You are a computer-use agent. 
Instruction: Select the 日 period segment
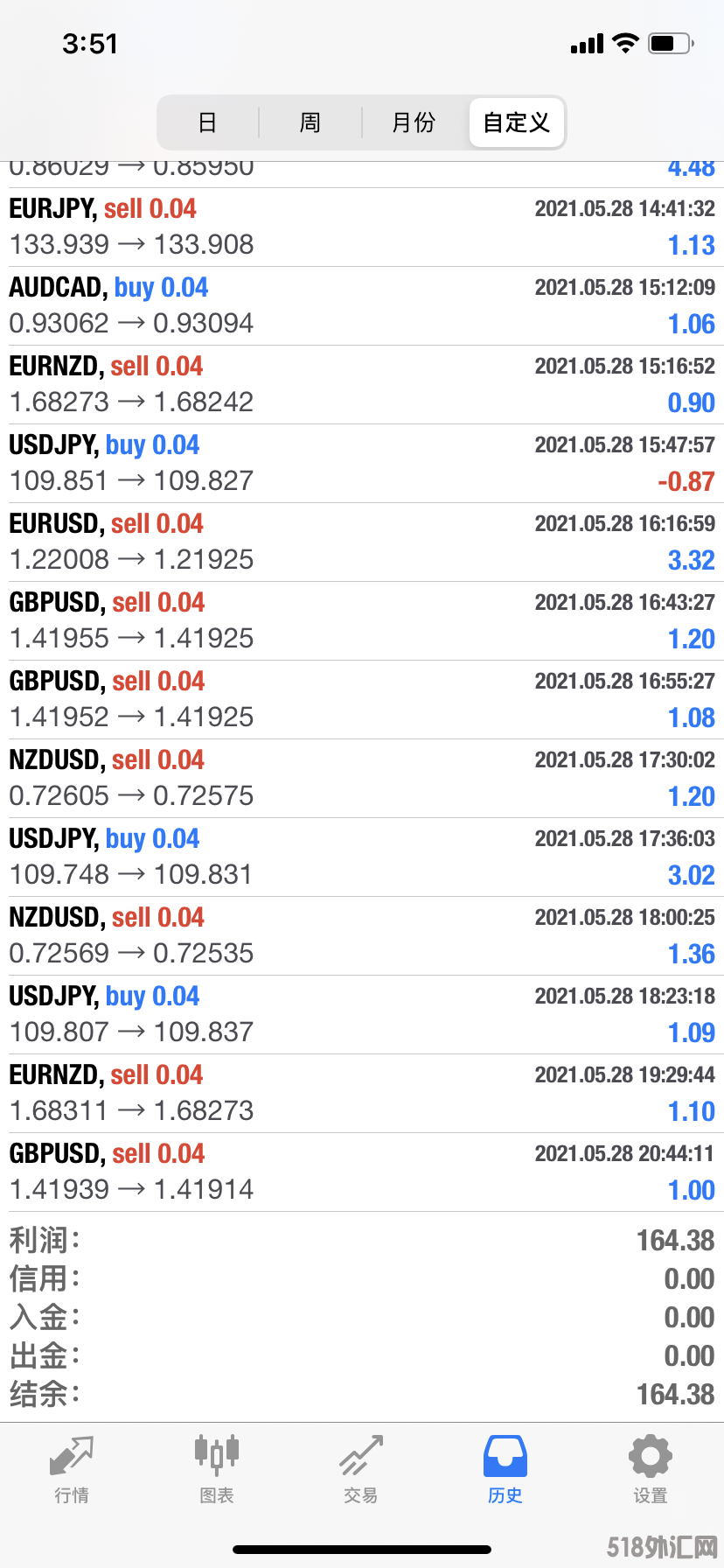coord(207,122)
